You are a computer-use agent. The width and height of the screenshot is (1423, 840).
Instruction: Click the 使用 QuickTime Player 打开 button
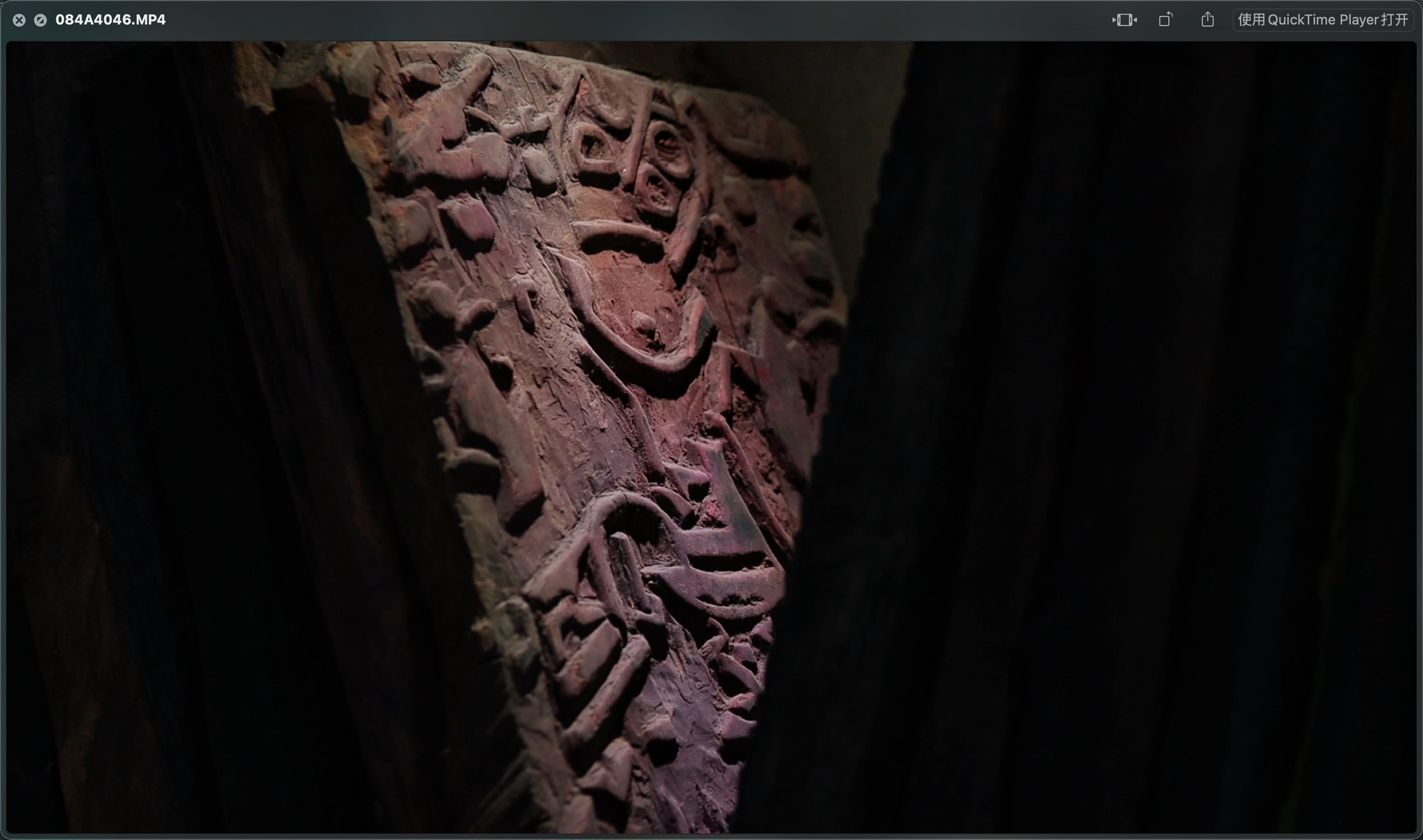click(x=1322, y=20)
